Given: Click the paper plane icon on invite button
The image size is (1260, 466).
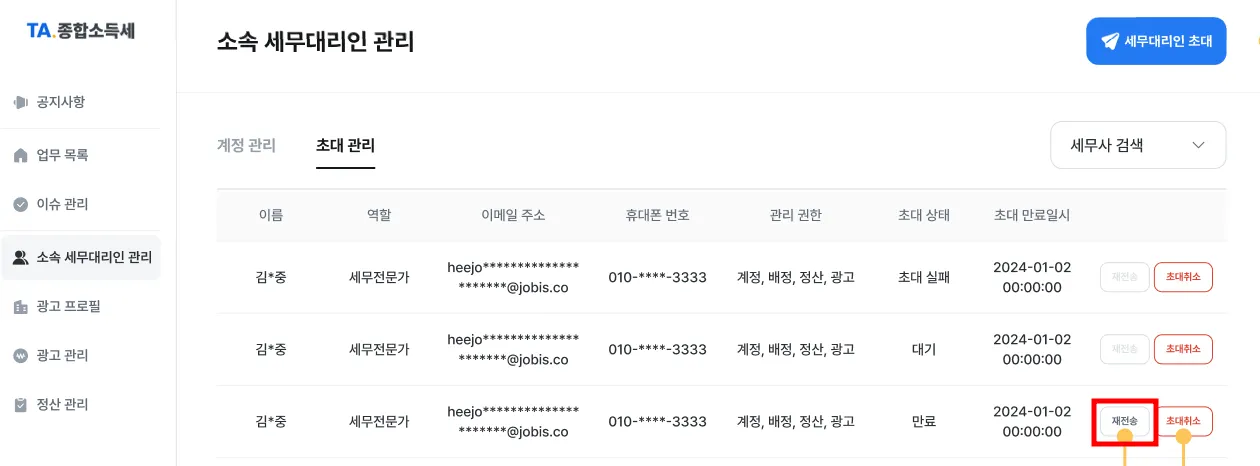Looking at the screenshot, I should pyautogui.click(x=1110, y=41).
